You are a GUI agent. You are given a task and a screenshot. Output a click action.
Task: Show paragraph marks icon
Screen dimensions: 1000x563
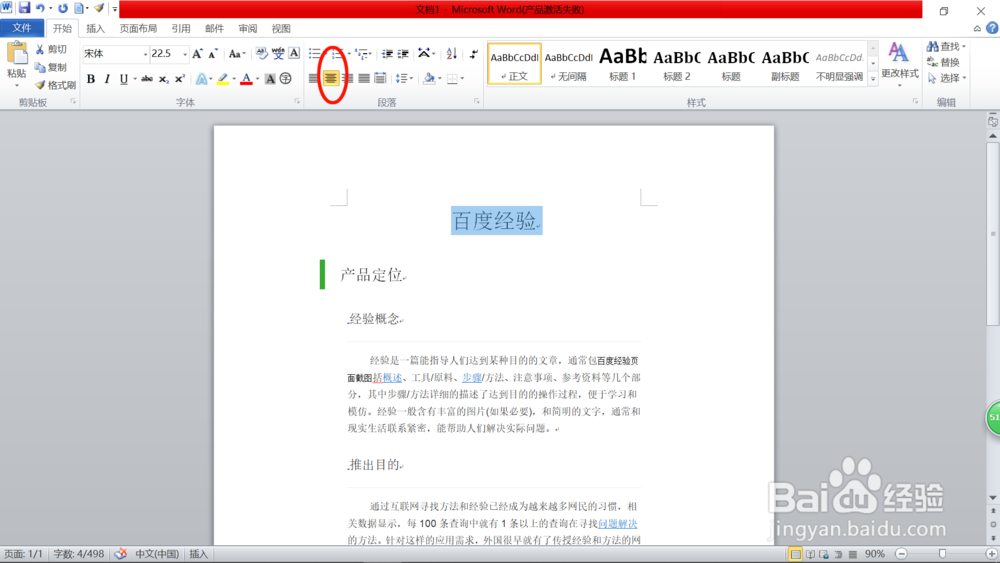(x=473, y=54)
